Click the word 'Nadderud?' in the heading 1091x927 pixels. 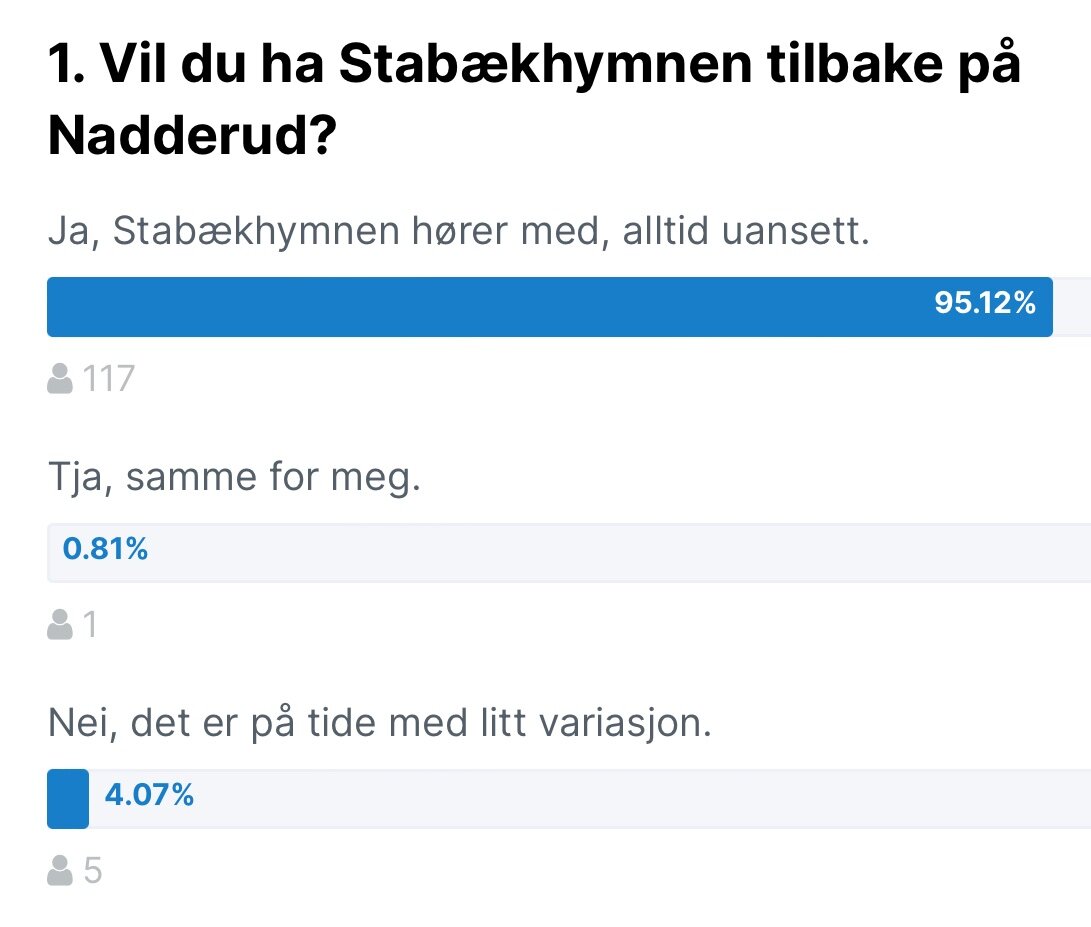(193, 135)
